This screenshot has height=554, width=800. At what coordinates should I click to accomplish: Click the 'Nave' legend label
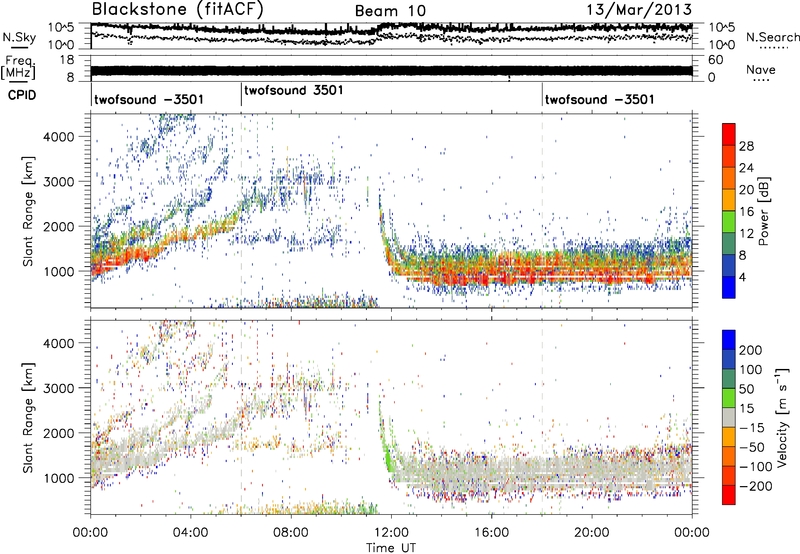[x=760, y=69]
